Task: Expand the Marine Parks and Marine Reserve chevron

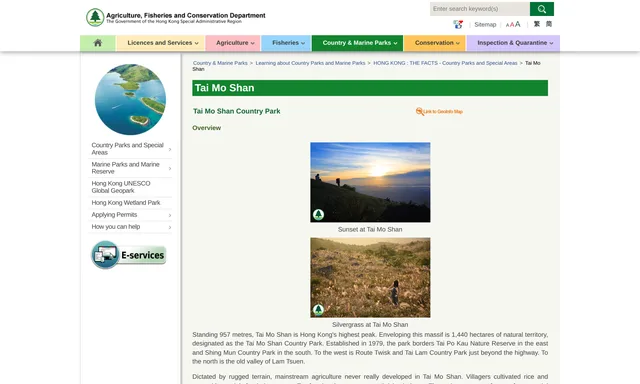Action: coord(170,168)
